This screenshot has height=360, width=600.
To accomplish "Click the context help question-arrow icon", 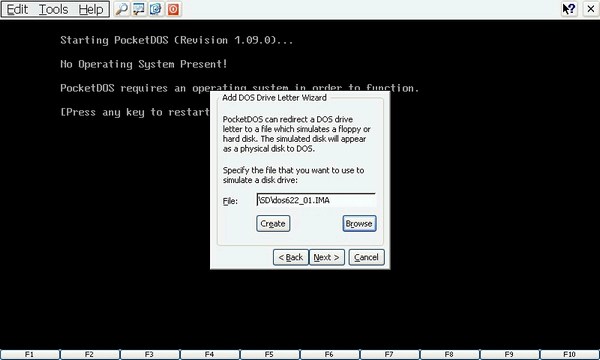I will point(569,9).
